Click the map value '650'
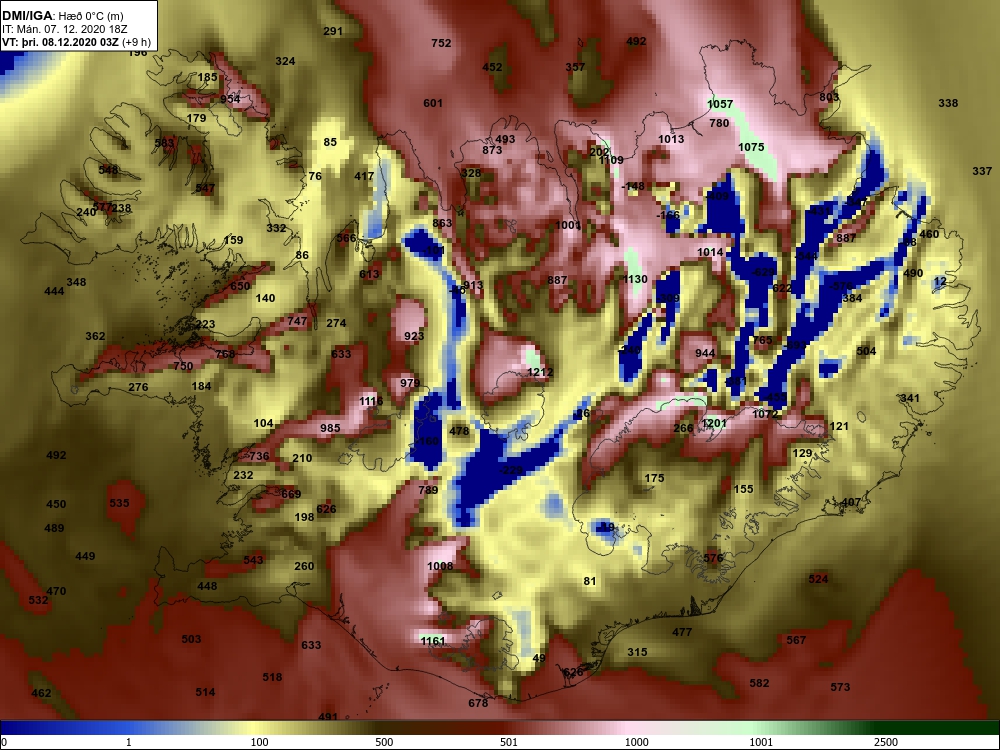 (x=240, y=286)
